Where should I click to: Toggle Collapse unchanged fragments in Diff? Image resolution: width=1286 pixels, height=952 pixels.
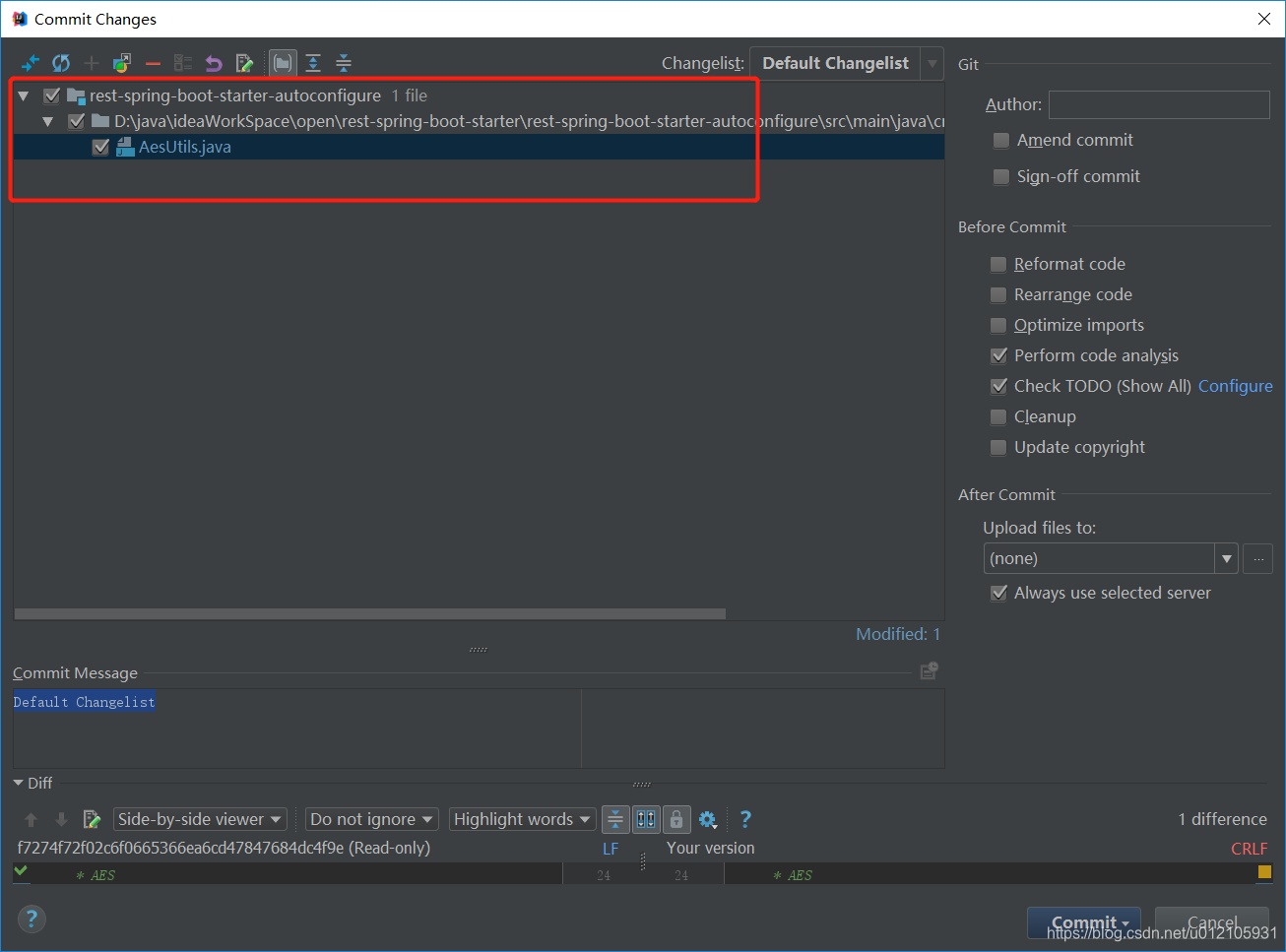(615, 819)
